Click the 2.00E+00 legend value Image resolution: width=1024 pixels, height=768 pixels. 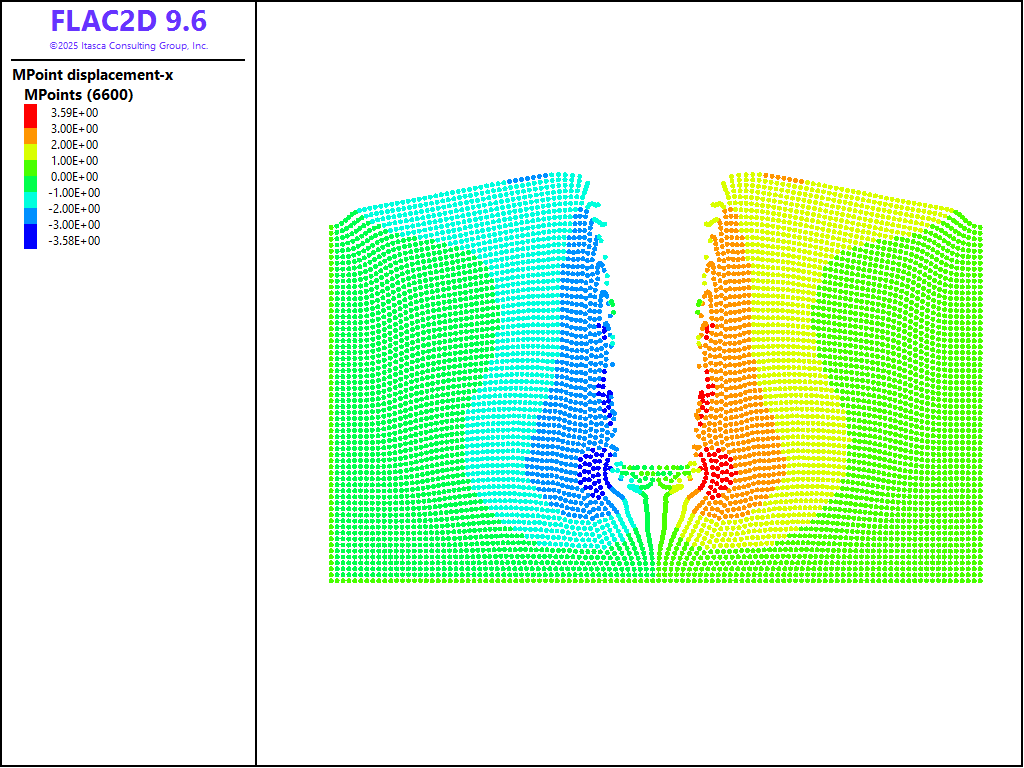pos(75,145)
